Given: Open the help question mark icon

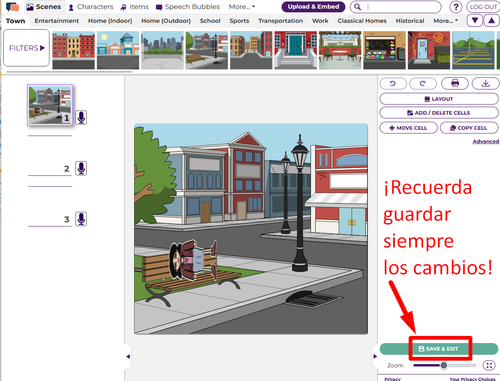Looking at the screenshot, I should point(456,7).
